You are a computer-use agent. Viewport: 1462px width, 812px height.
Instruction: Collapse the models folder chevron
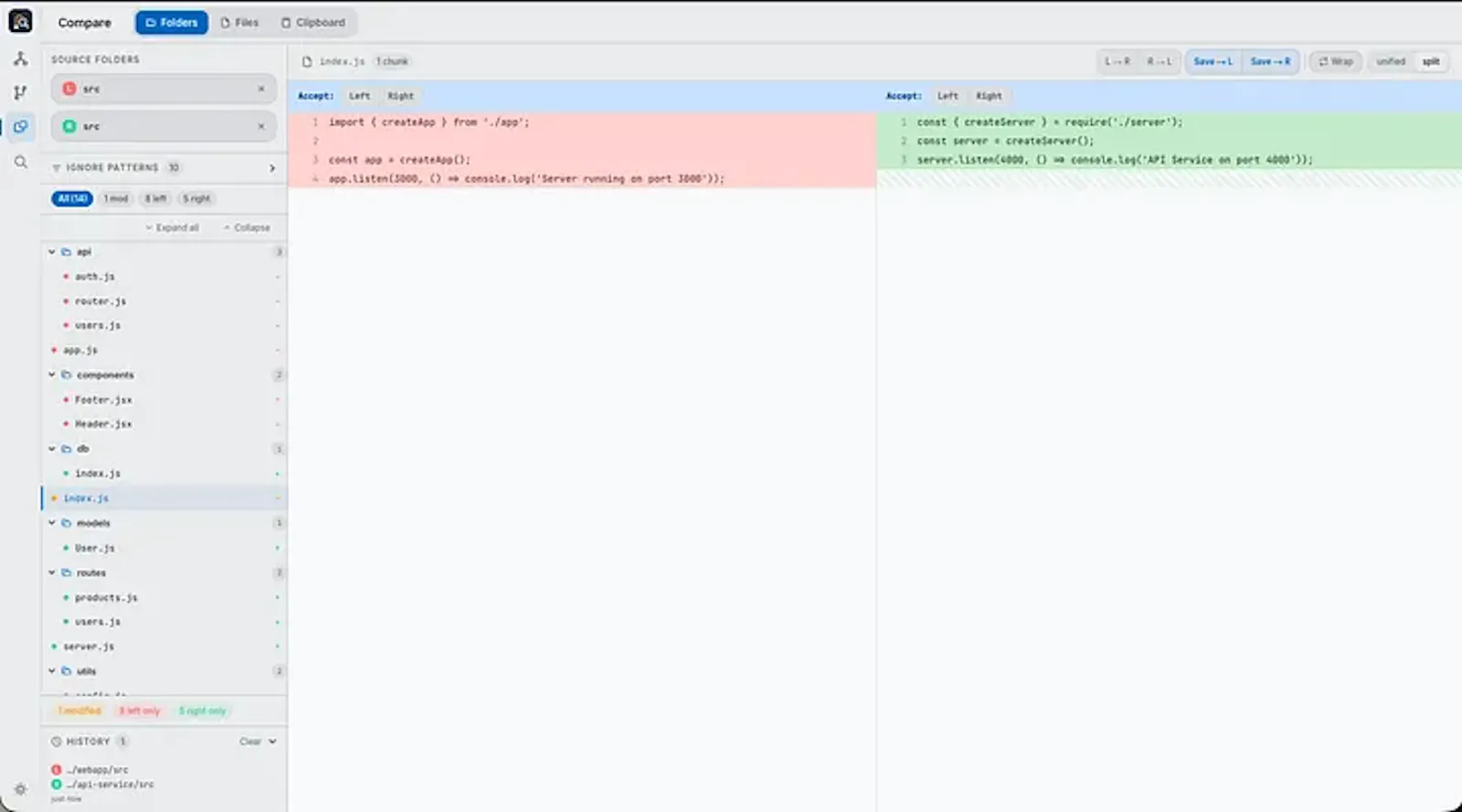[x=52, y=523]
